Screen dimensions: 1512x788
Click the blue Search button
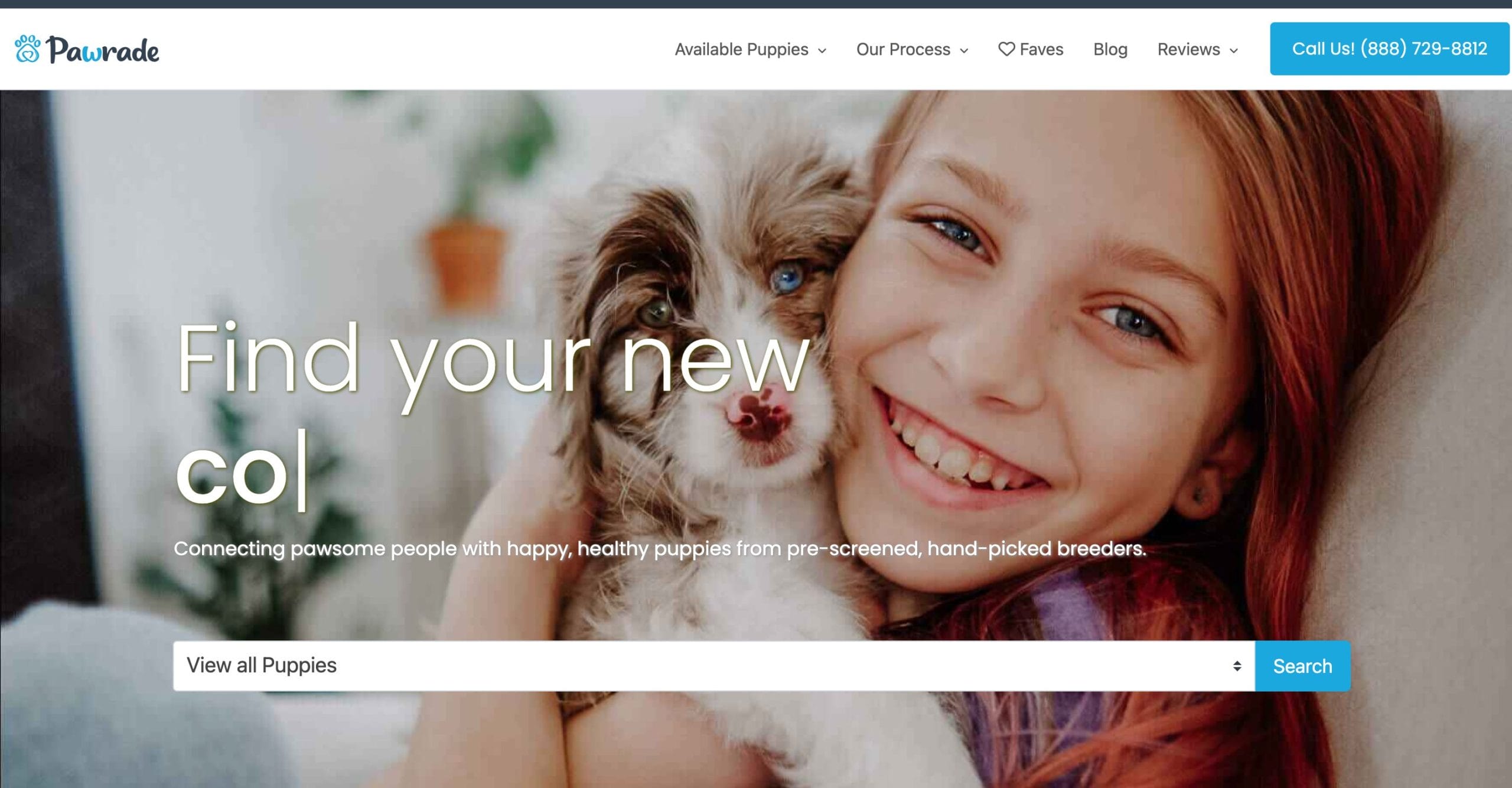pyautogui.click(x=1302, y=666)
